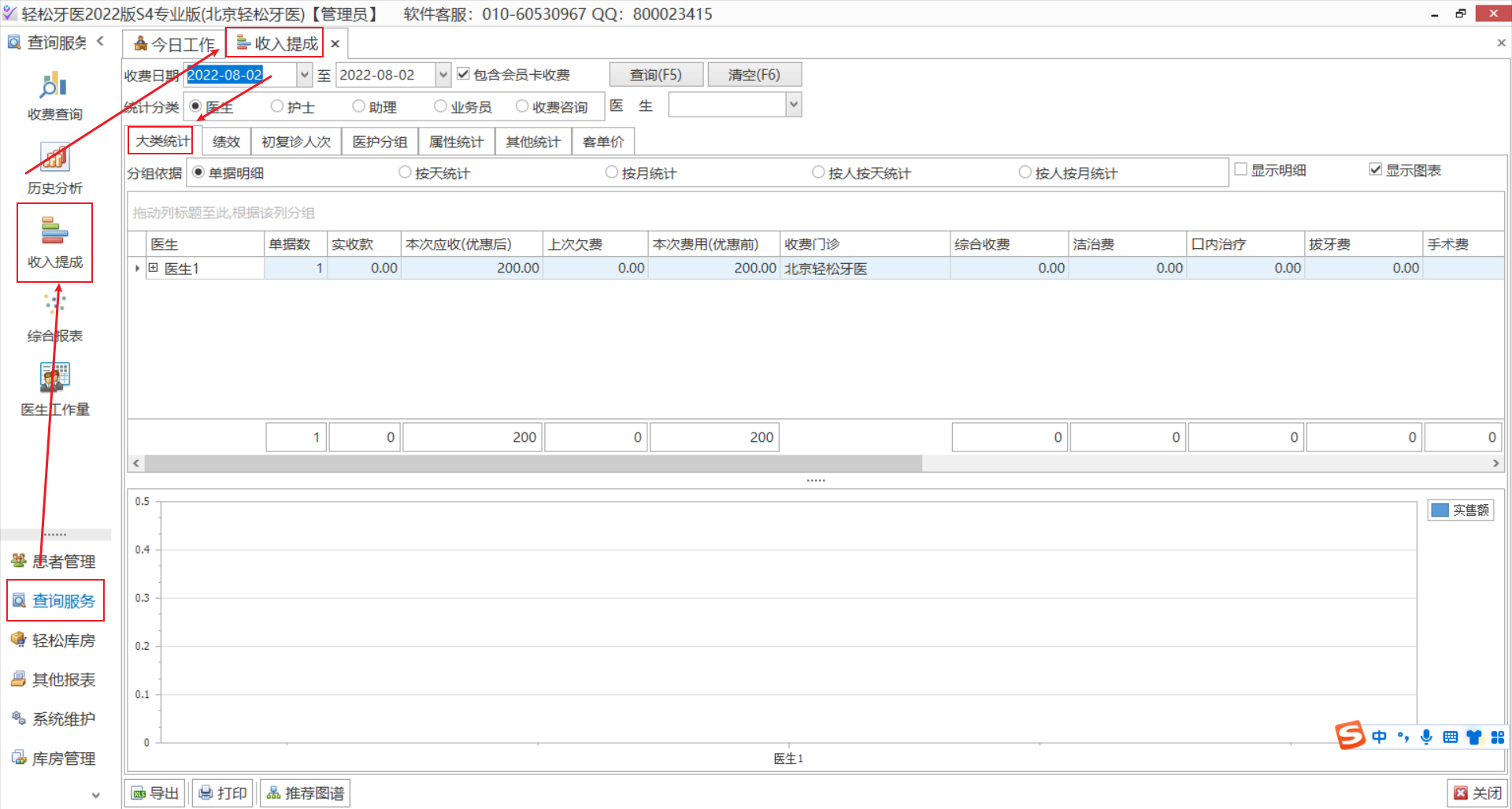Select the 助理 radio button
The height and width of the screenshot is (809, 1512).
click(x=359, y=106)
